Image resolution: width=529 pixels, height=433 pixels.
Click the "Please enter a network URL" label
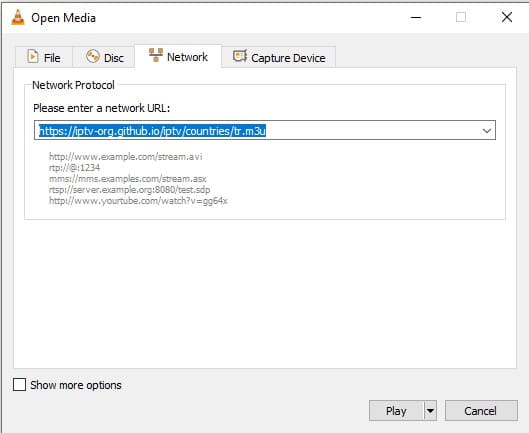pos(102,108)
